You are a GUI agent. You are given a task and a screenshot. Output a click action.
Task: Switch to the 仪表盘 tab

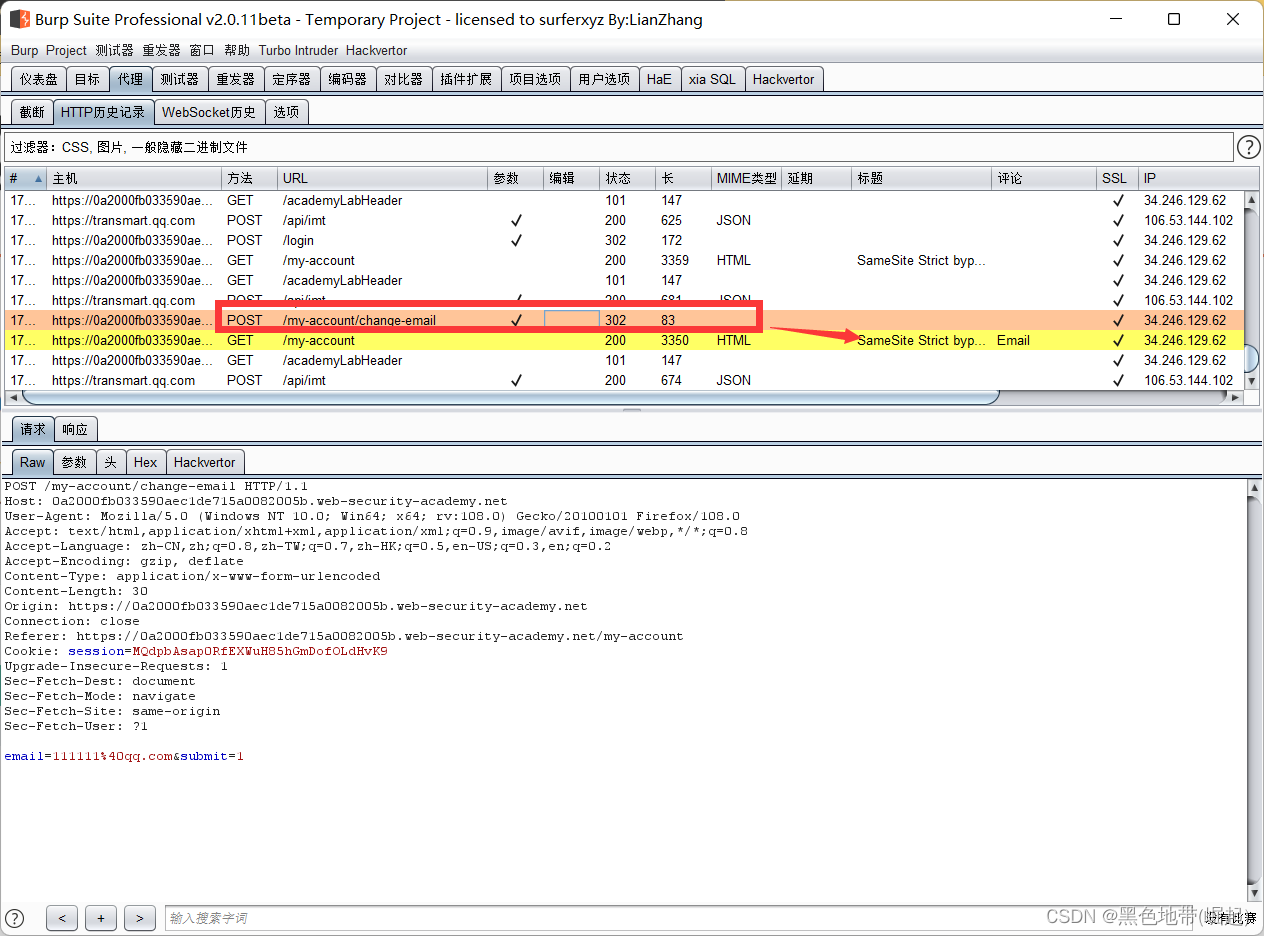pyautogui.click(x=39, y=79)
